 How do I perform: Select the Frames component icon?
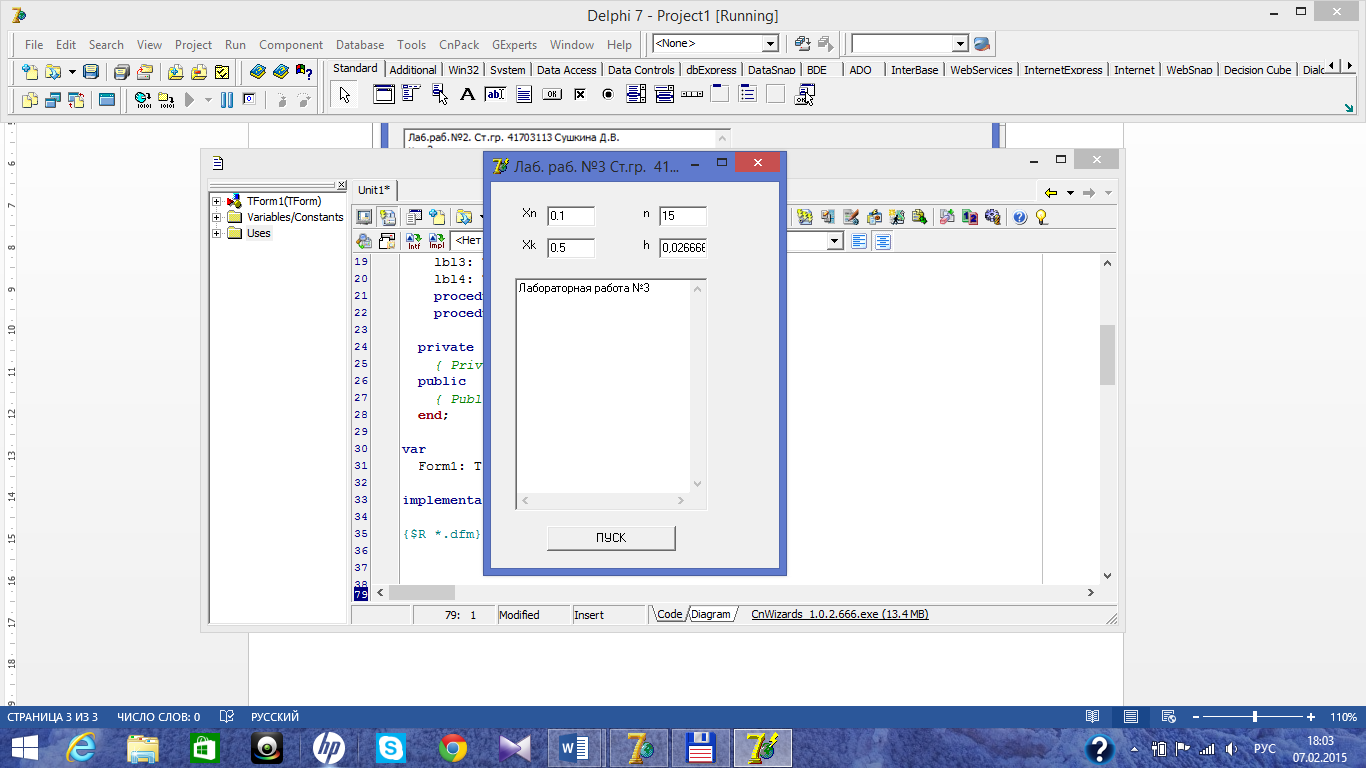point(383,95)
